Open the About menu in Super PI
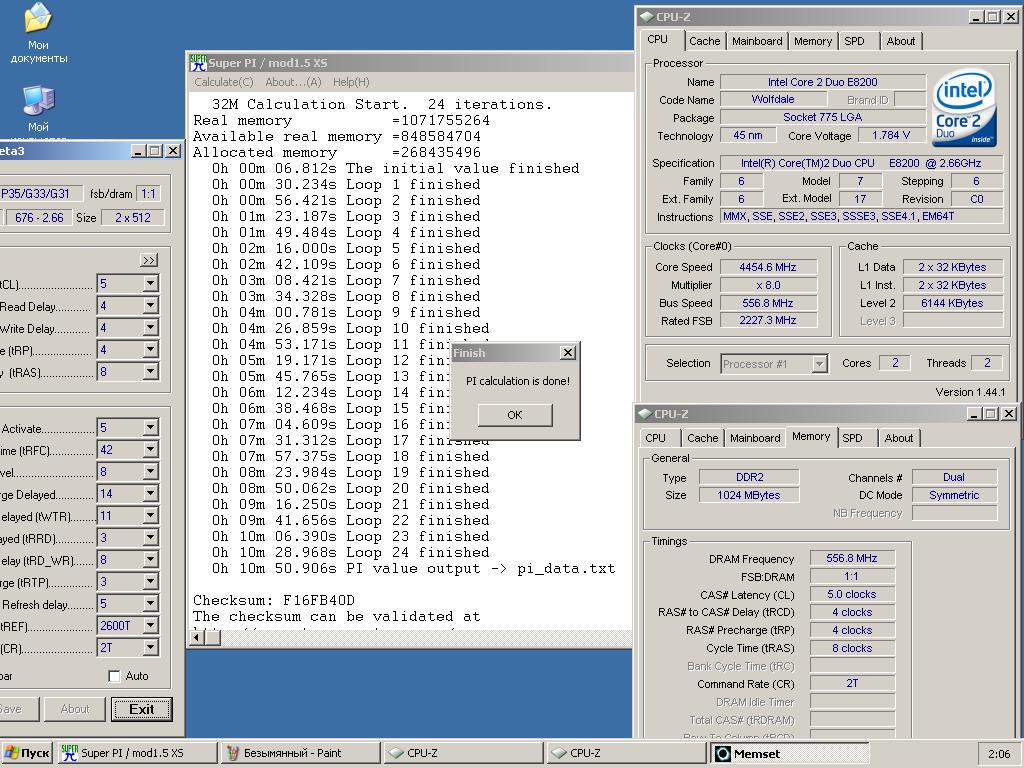The height and width of the screenshot is (768, 1024). click(293, 82)
